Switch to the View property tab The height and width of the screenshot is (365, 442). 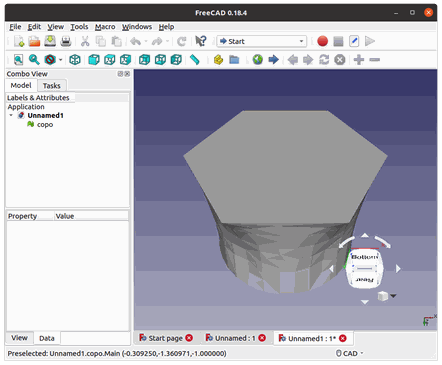click(x=19, y=338)
